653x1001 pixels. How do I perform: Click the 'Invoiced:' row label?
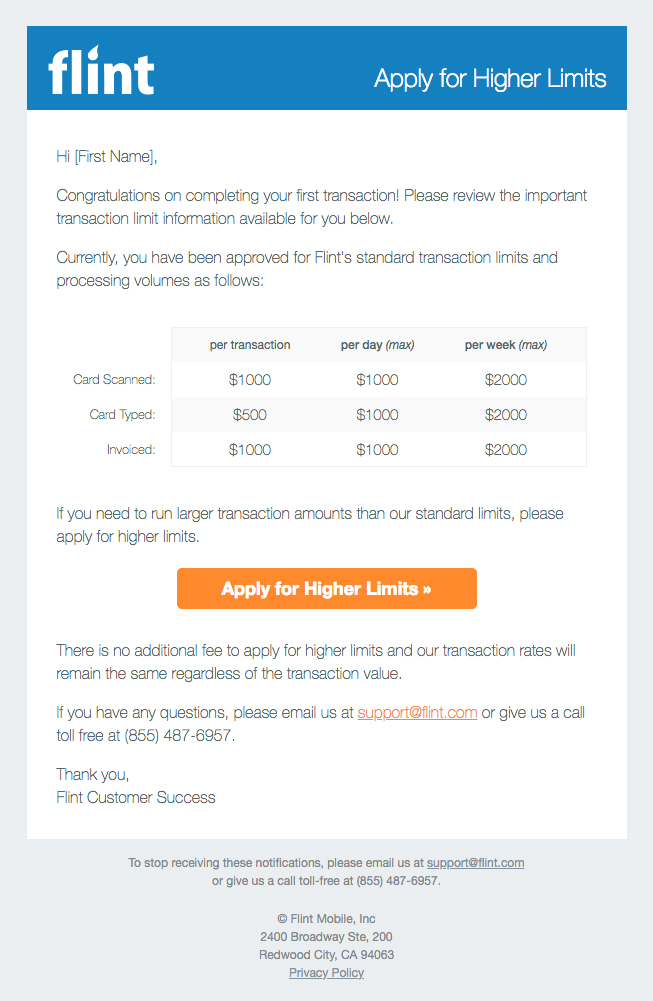(x=131, y=450)
